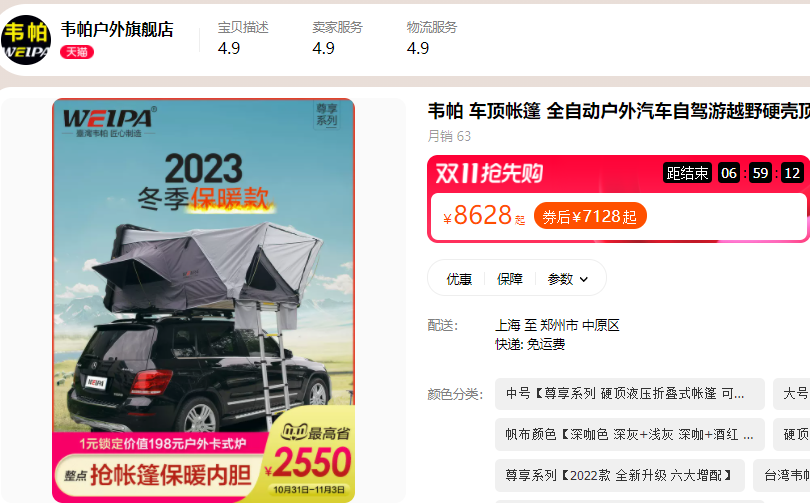Click the 天猫 Tmall badge

click(77, 52)
